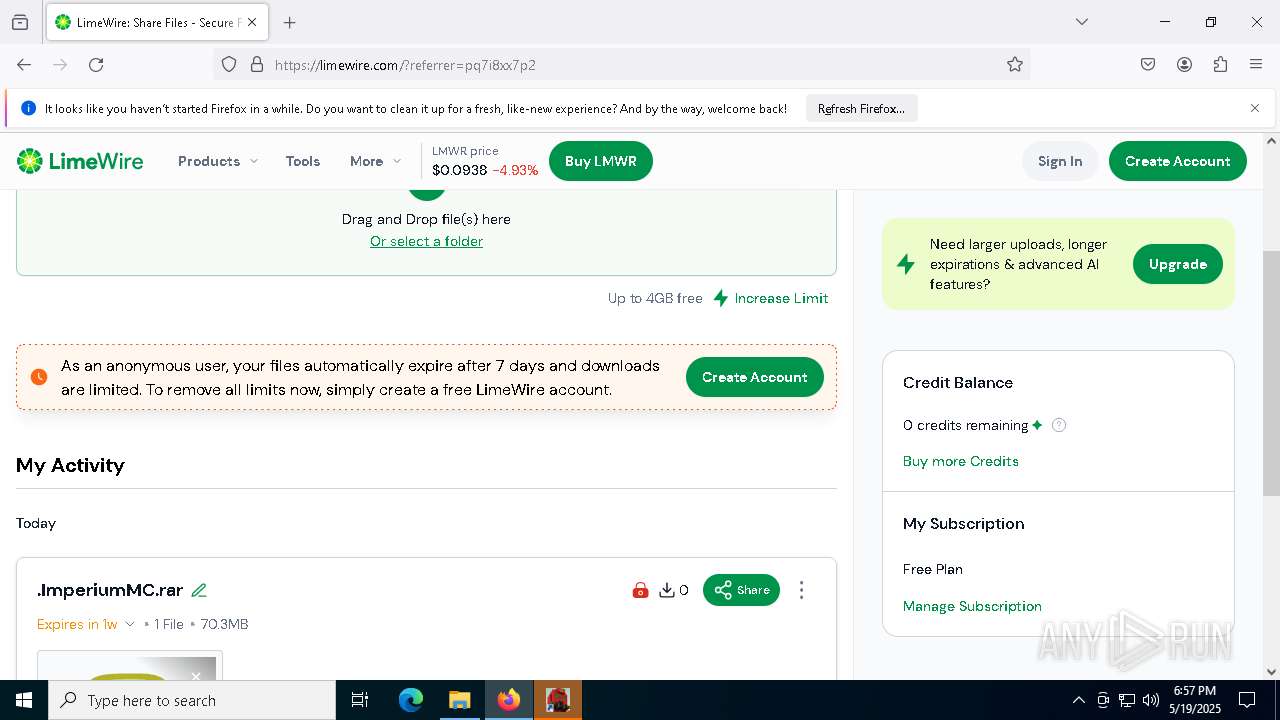Screen dimensions: 1280x720
Task: Open the volume control tray icon
Action: [x=1151, y=700]
